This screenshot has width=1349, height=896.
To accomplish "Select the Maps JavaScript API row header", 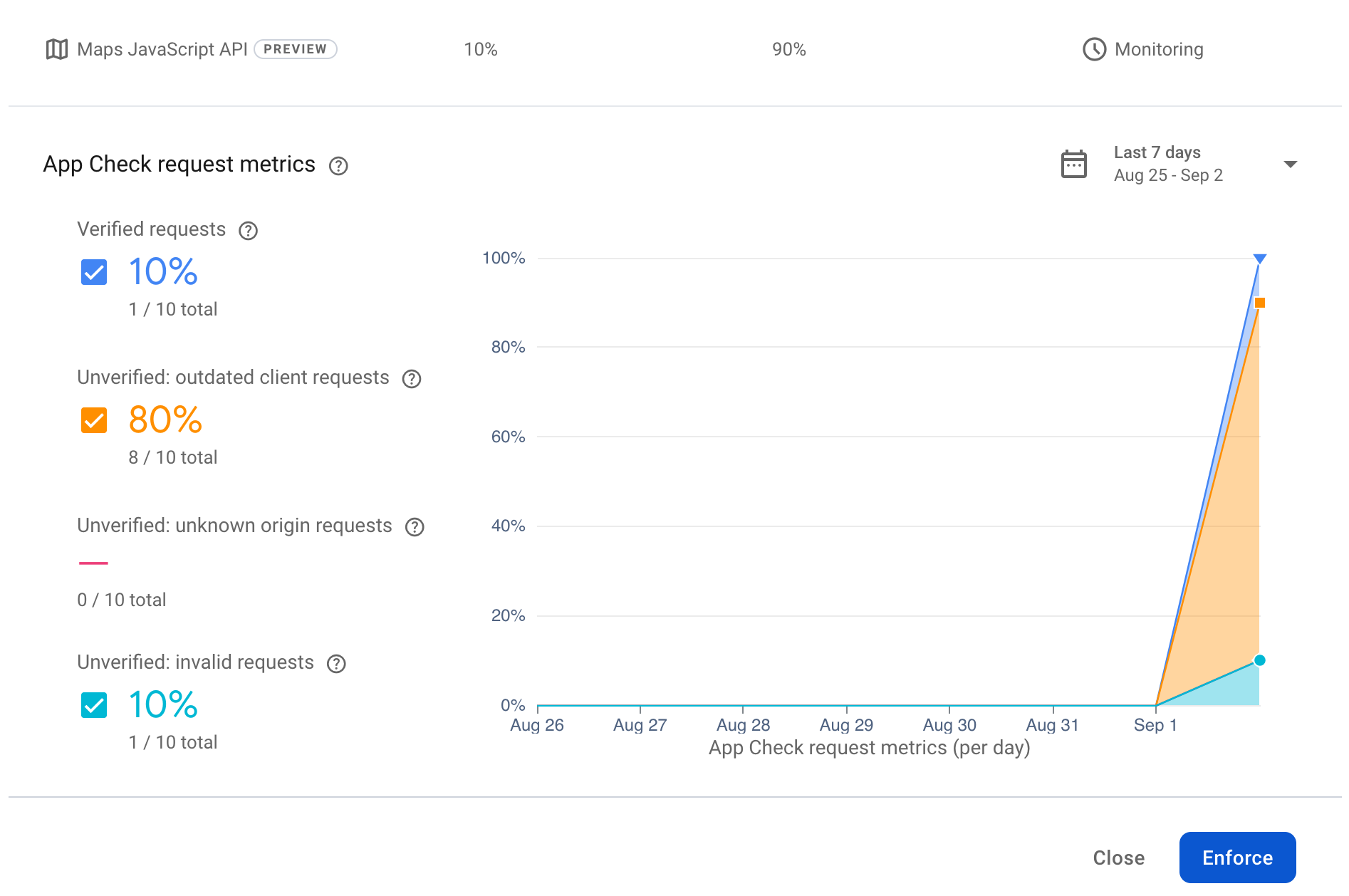I will click(x=164, y=49).
